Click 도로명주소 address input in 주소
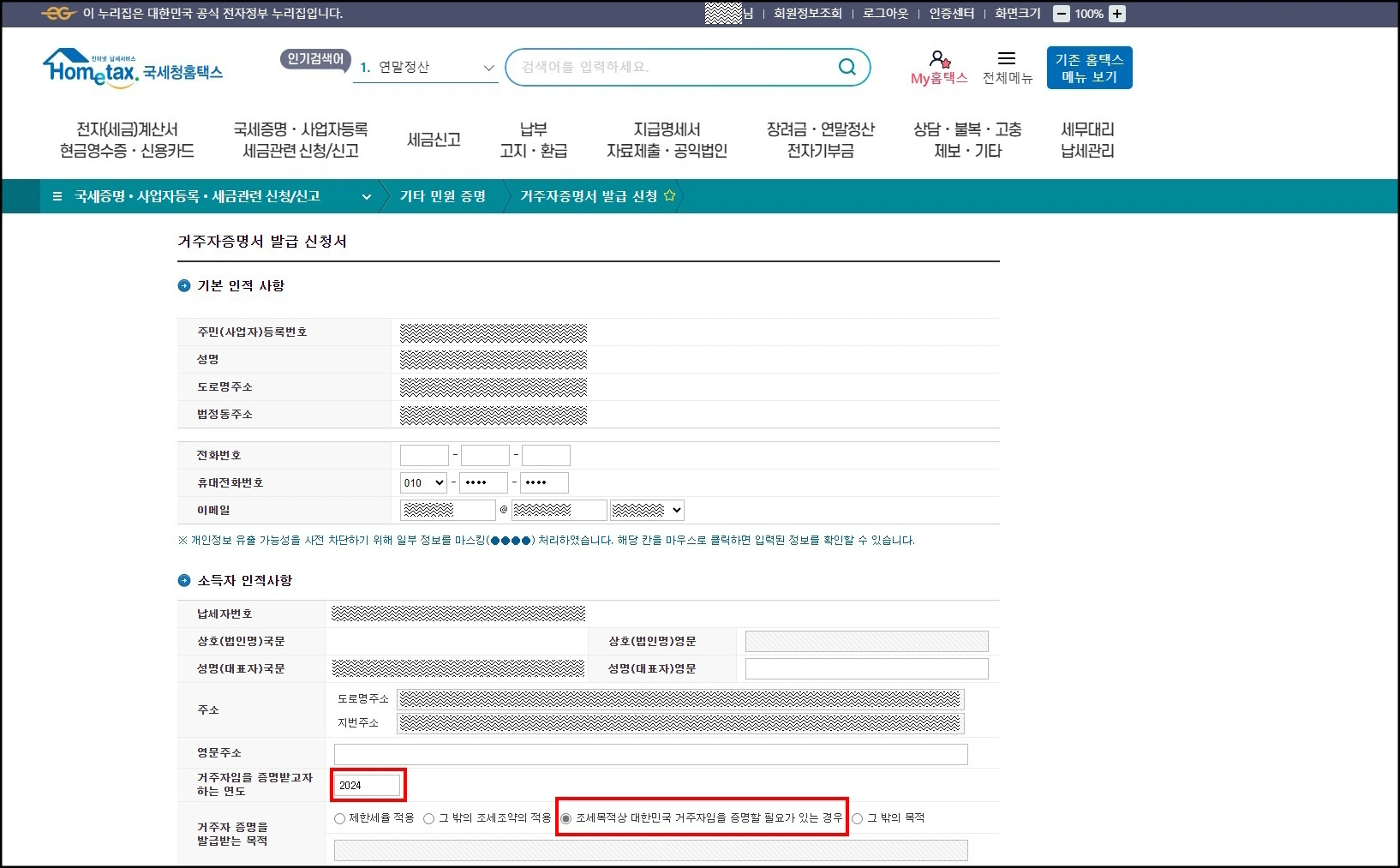1400x868 pixels. coord(680,699)
